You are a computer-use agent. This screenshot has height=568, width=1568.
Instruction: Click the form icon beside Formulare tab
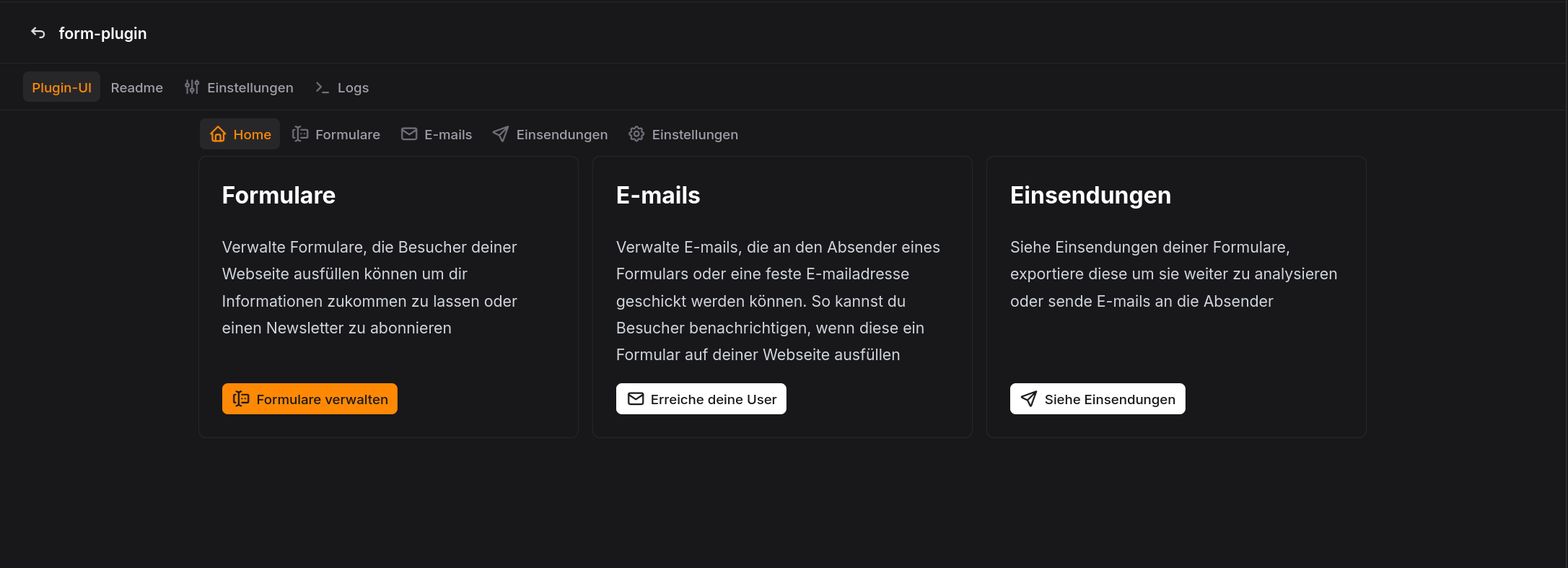coord(300,134)
